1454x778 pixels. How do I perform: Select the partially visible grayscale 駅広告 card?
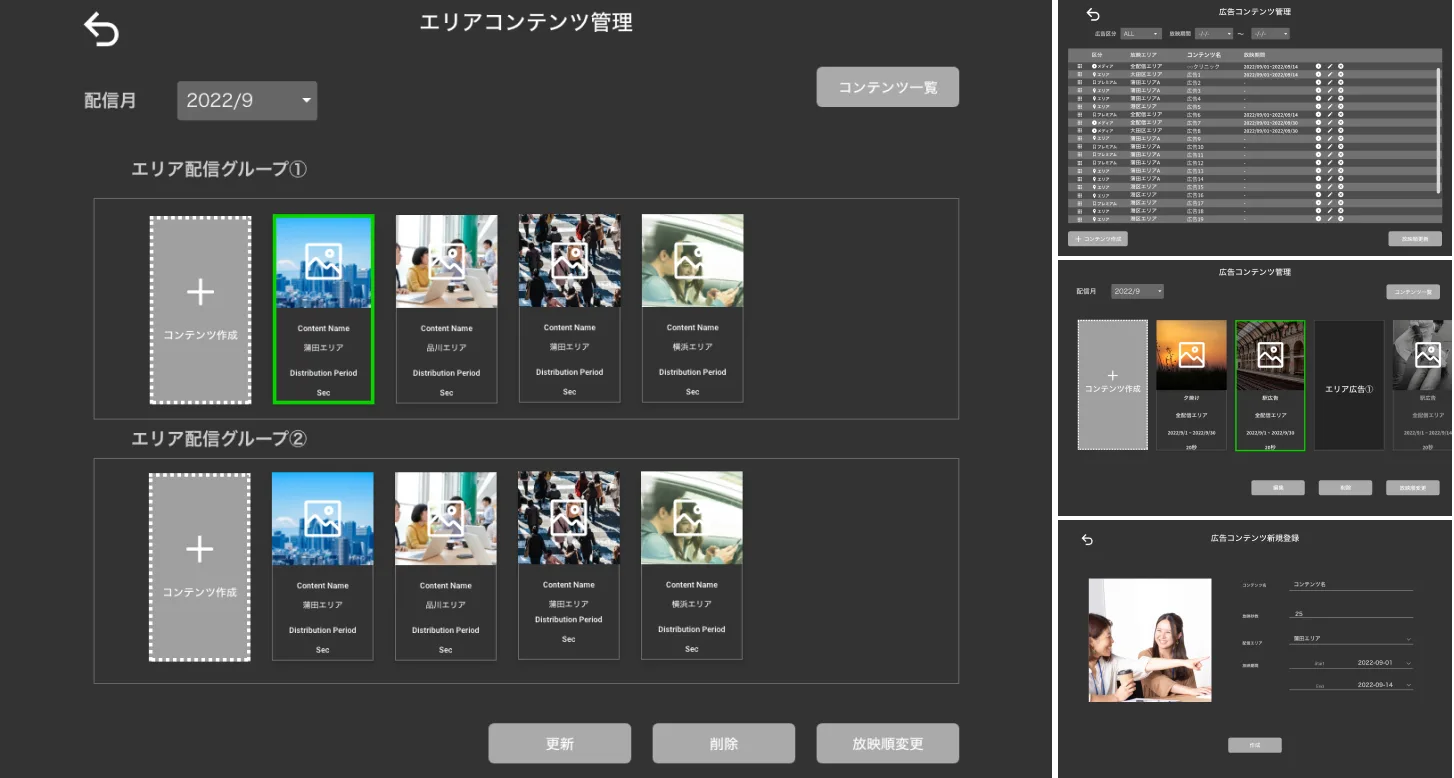click(x=1422, y=384)
